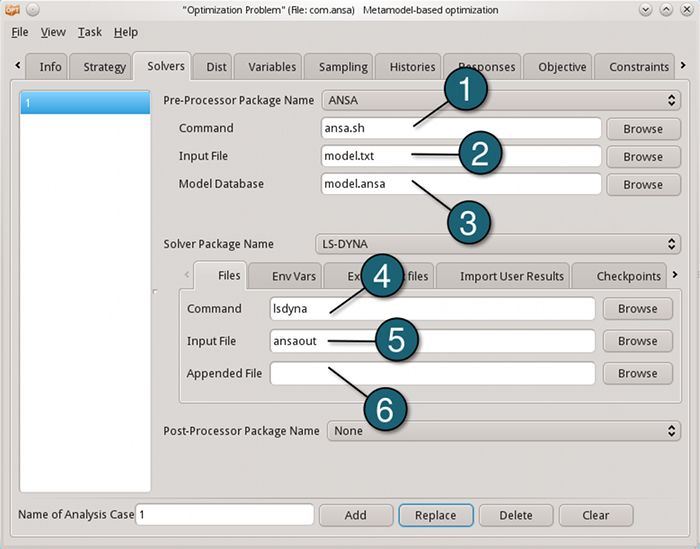The width and height of the screenshot is (700, 549).
Task: Browse for ansaout input file
Action: point(638,341)
